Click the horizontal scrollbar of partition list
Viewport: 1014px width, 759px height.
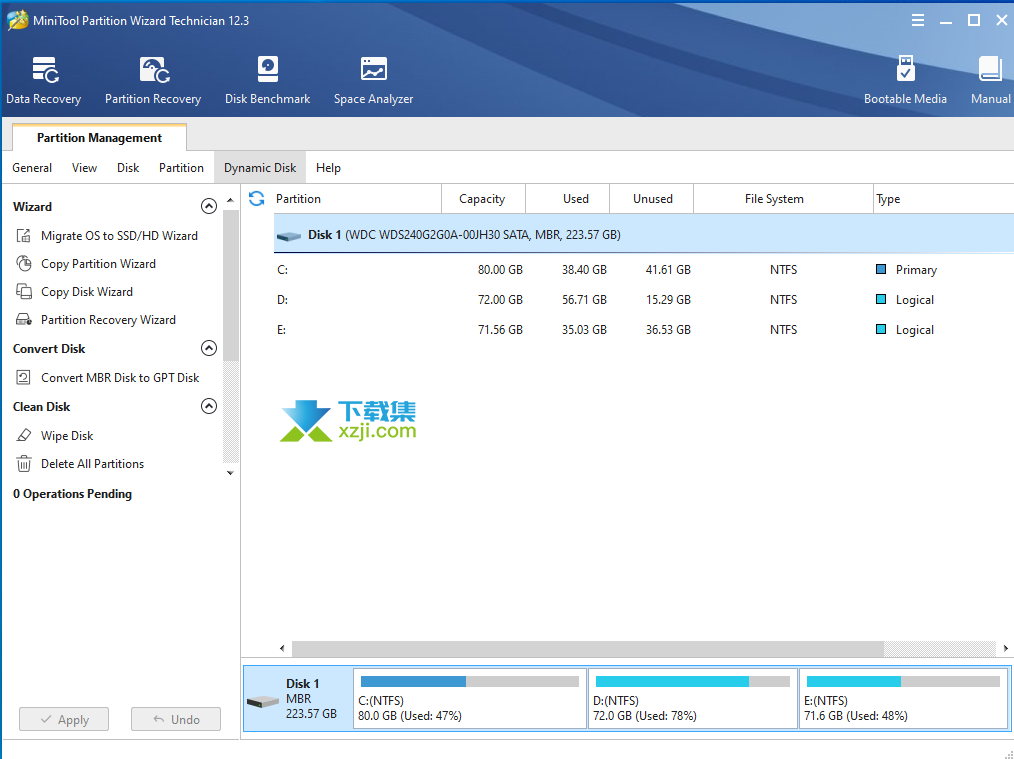point(587,648)
